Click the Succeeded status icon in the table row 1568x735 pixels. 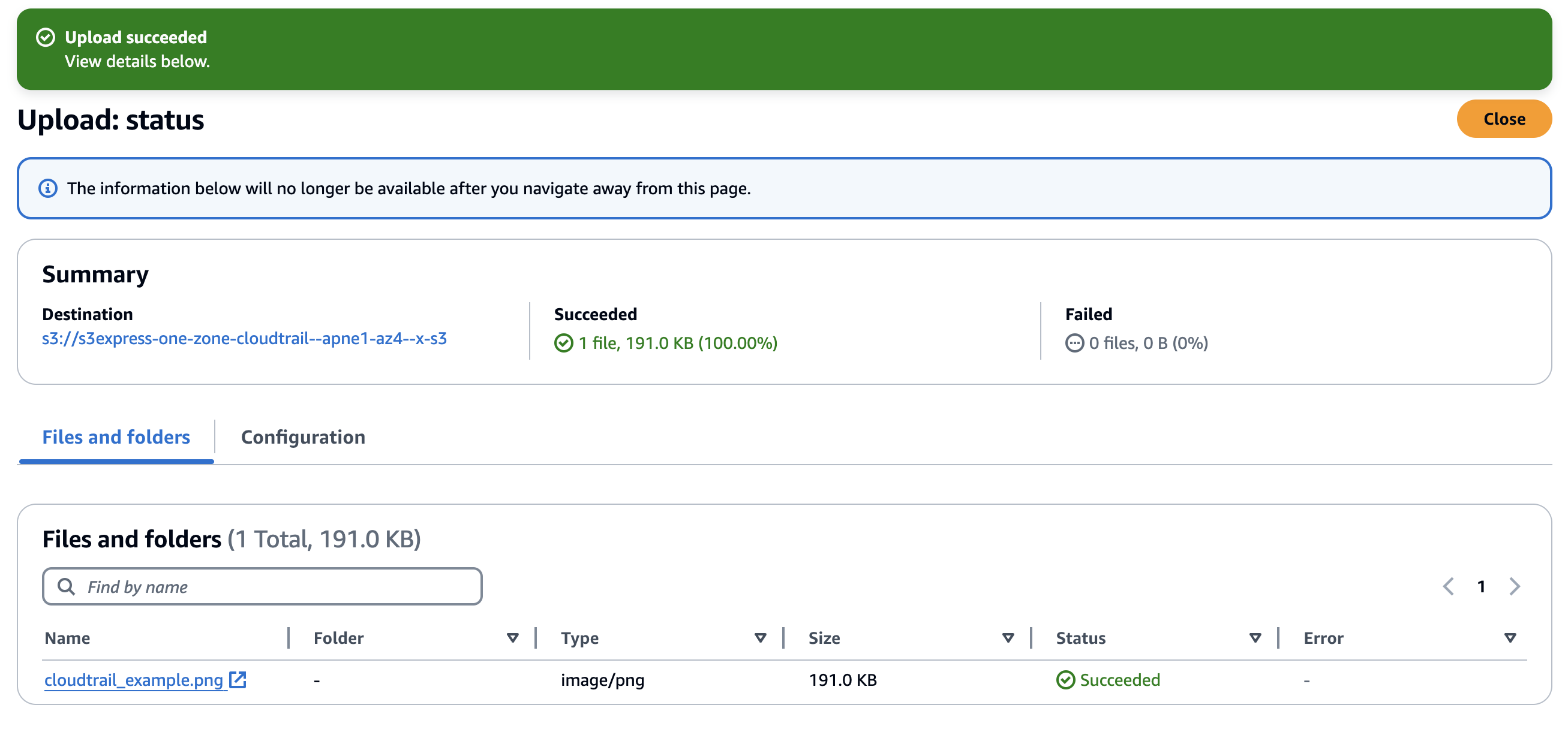[1065, 680]
